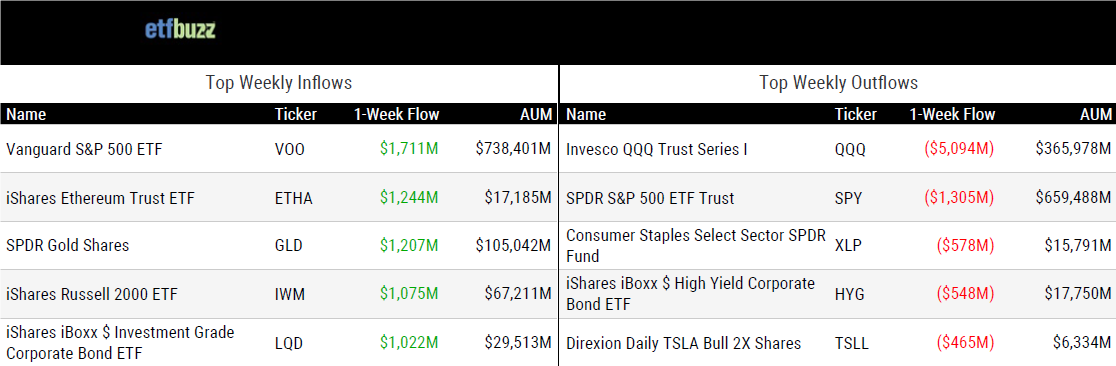Click the outflows Name column header
Screen dimensions: 1116x366
586,114
